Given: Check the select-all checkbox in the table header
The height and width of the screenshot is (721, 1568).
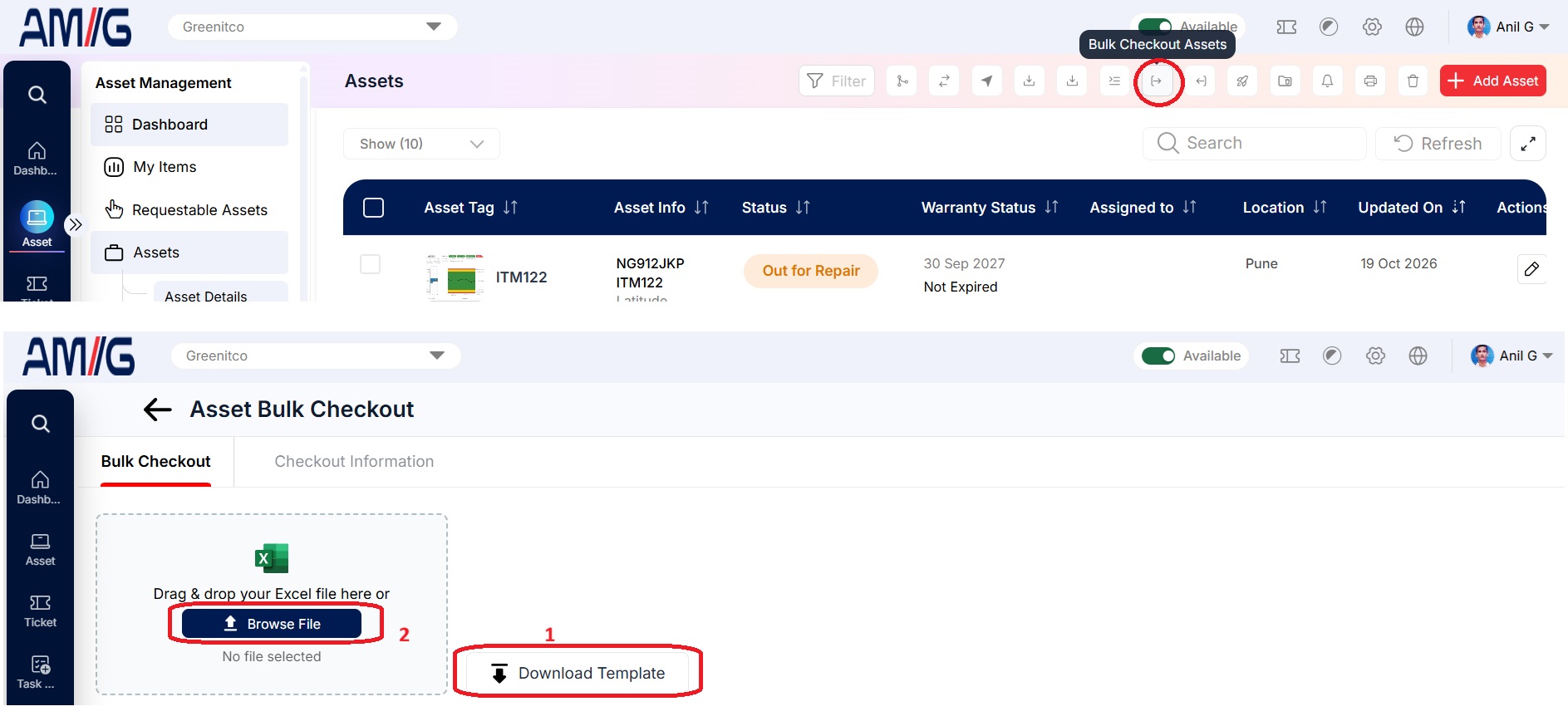Looking at the screenshot, I should (x=374, y=207).
